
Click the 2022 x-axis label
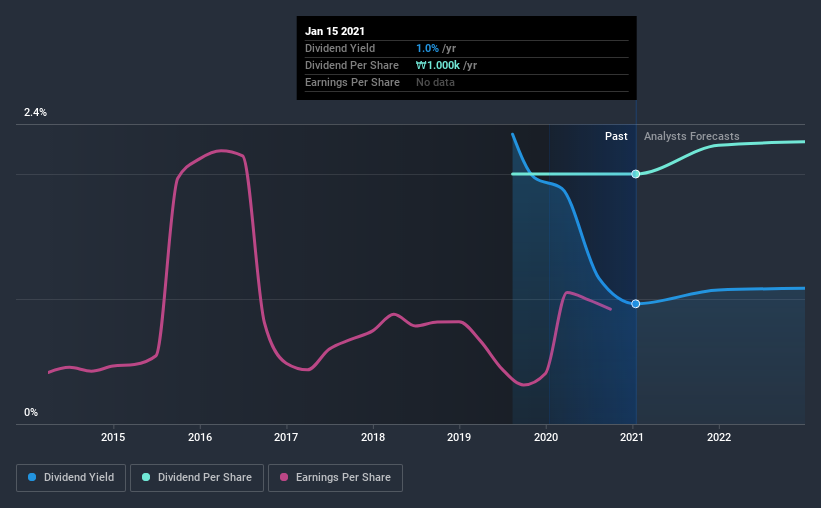point(719,437)
